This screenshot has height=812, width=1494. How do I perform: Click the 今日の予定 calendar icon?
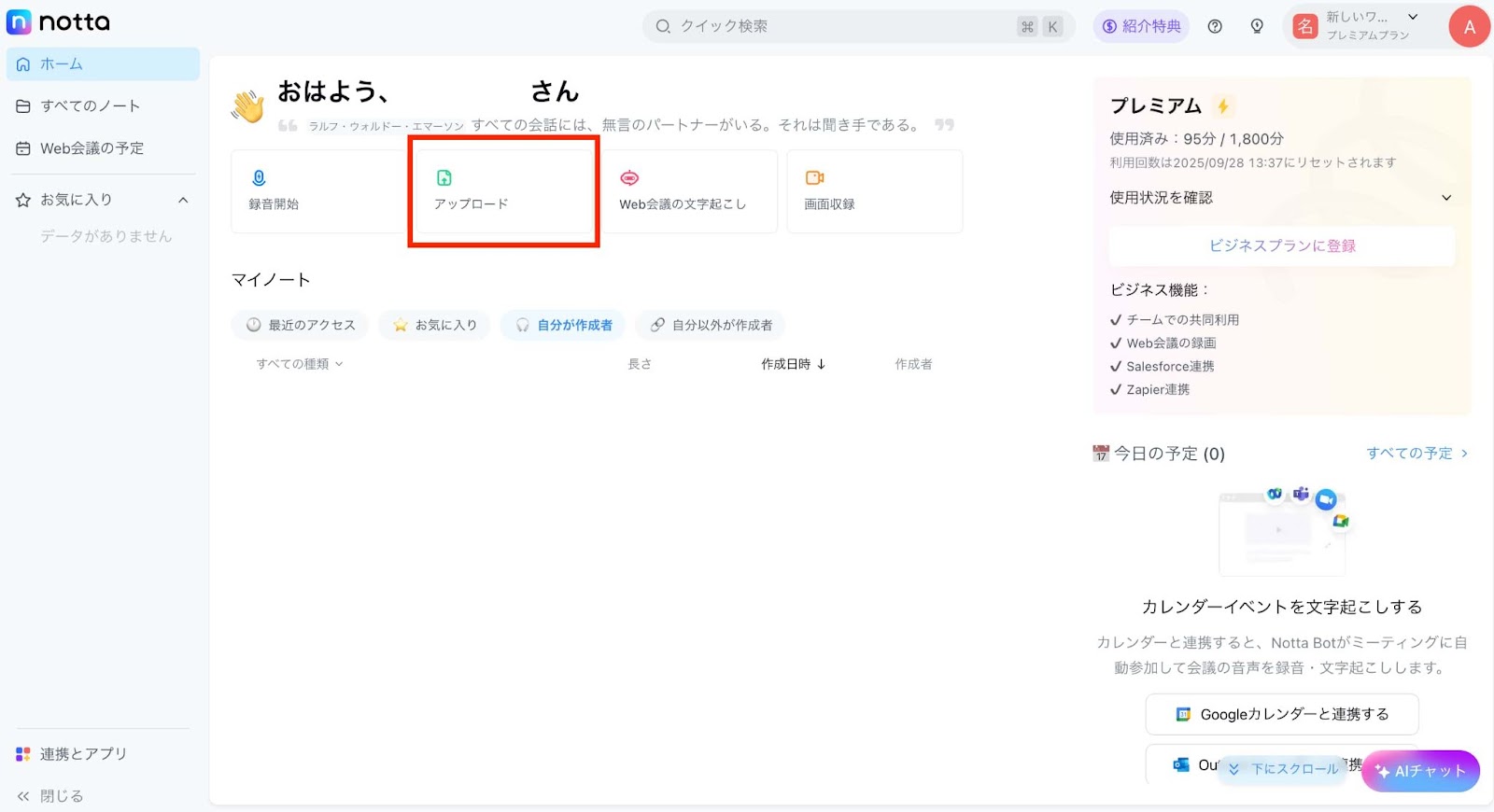tap(1101, 454)
